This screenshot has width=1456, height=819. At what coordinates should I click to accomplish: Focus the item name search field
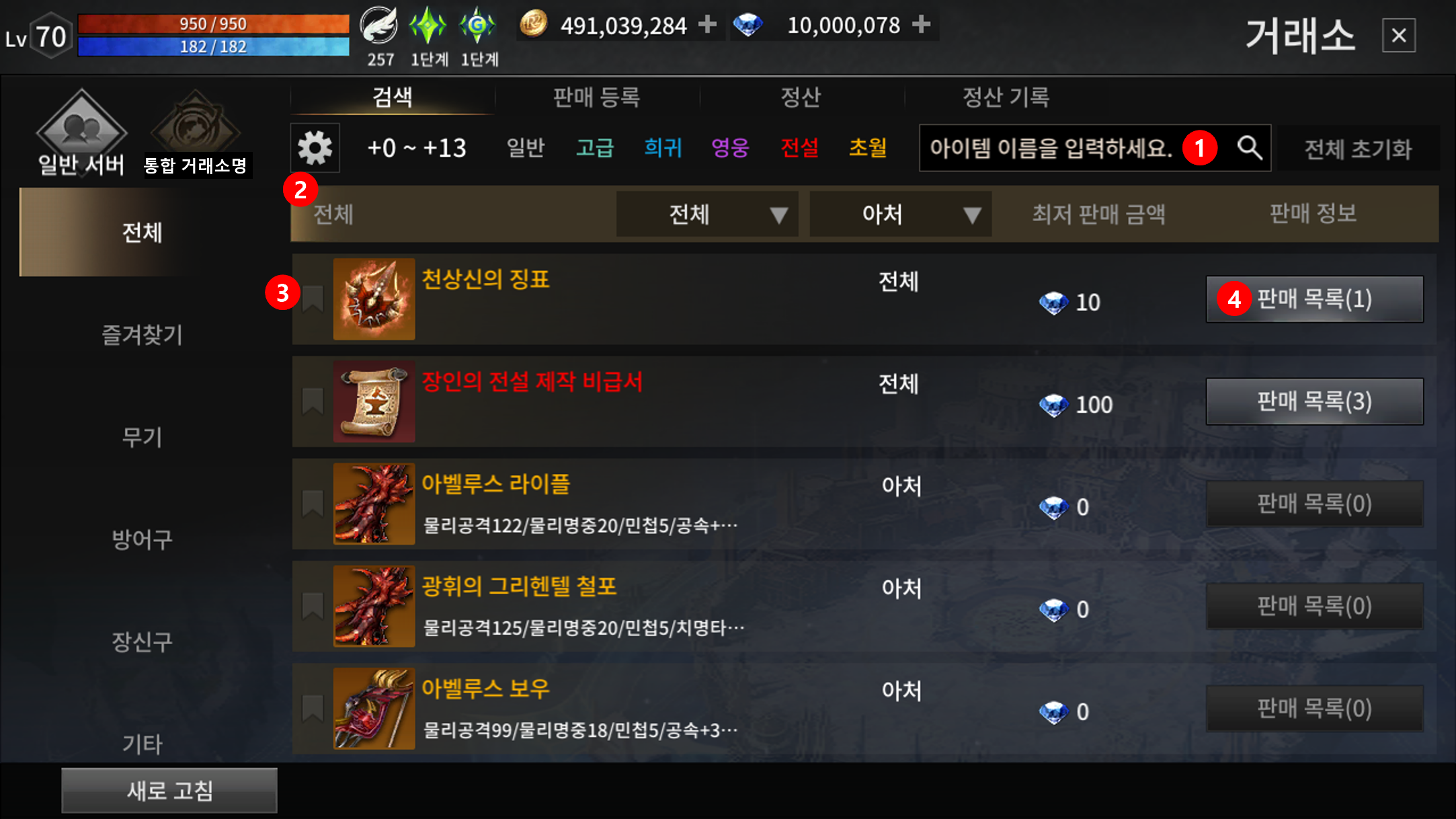click(x=1077, y=148)
